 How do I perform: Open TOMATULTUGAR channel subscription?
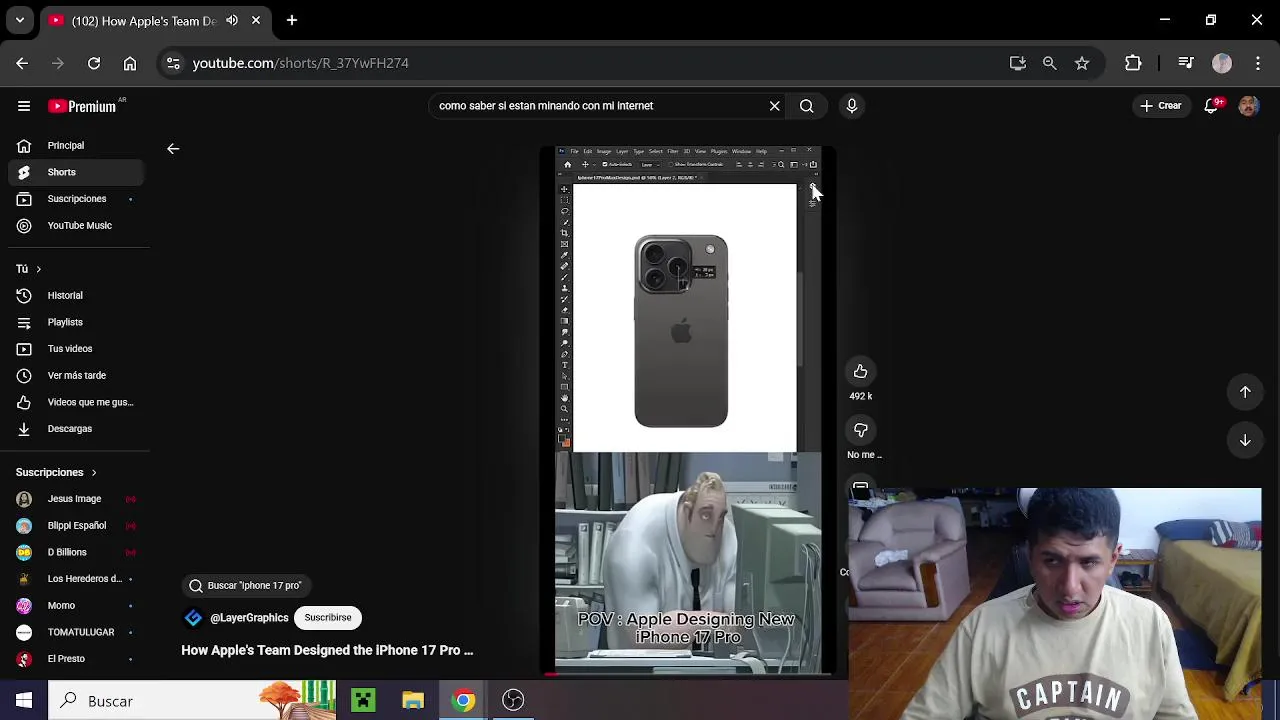[75, 632]
